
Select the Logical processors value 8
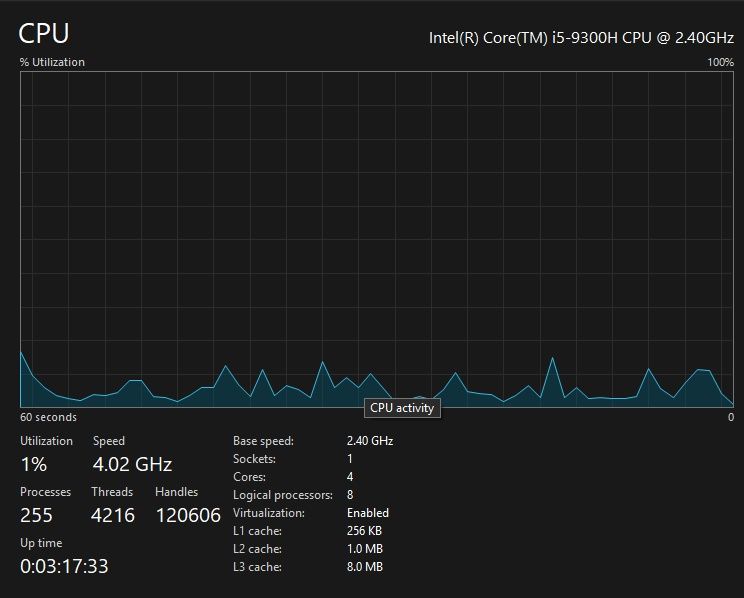(350, 495)
